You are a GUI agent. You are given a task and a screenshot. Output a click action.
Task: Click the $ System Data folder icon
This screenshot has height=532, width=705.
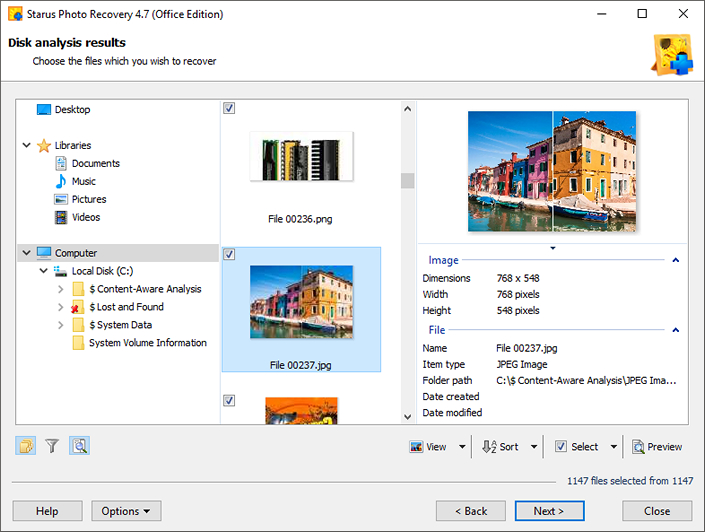(78, 325)
